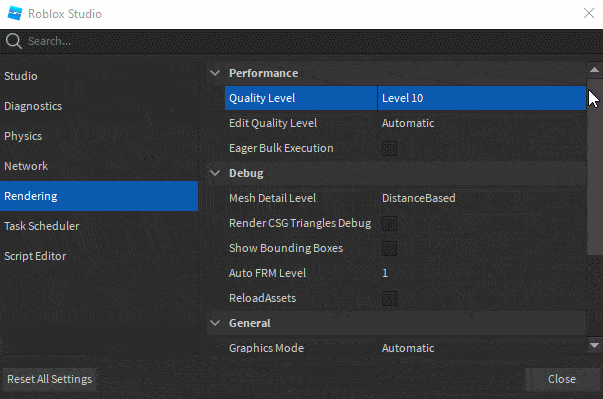
Task: Click the Roblox Studio logo icon
Action: (15, 13)
